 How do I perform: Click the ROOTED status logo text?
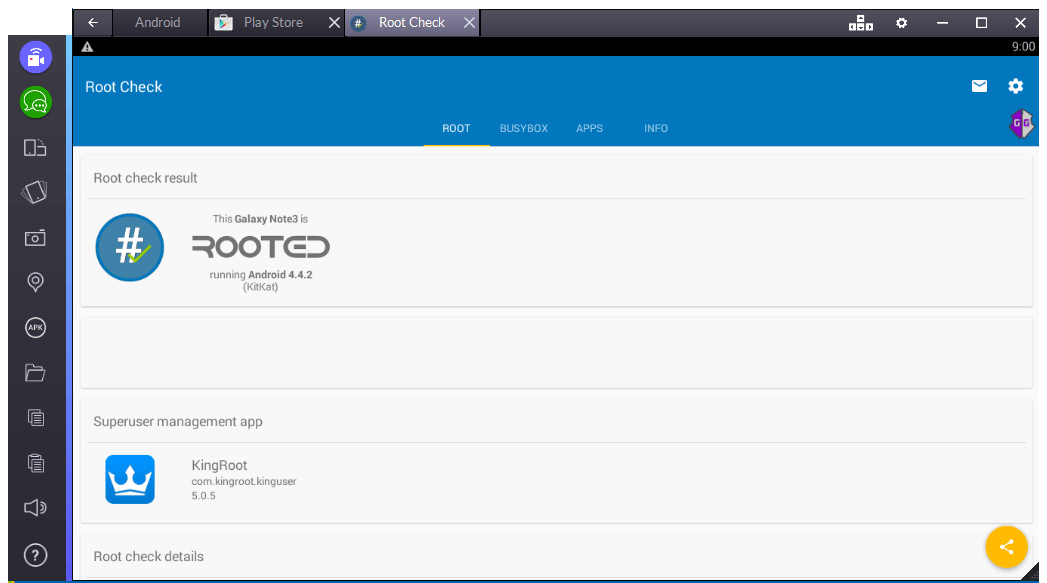coord(260,247)
